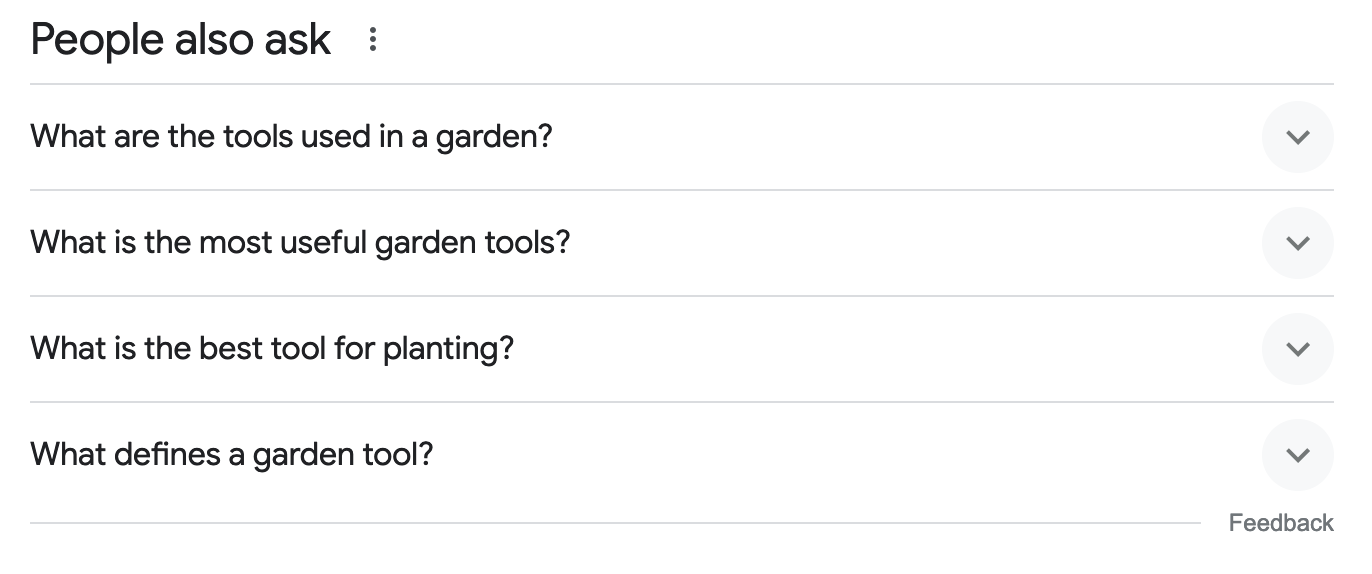Click question text 'What is the most useful garden tools?'
The height and width of the screenshot is (574, 1372).
pyautogui.click(x=300, y=242)
